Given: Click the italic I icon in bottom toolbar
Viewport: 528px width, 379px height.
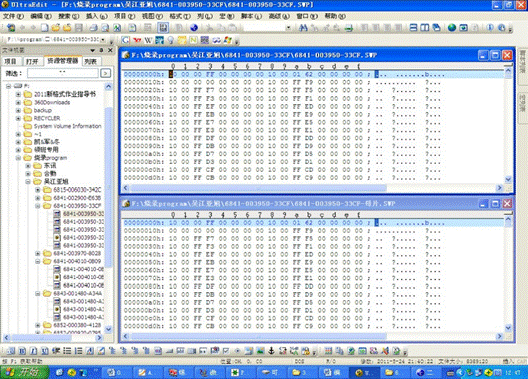Looking at the screenshot, I should (33, 351).
